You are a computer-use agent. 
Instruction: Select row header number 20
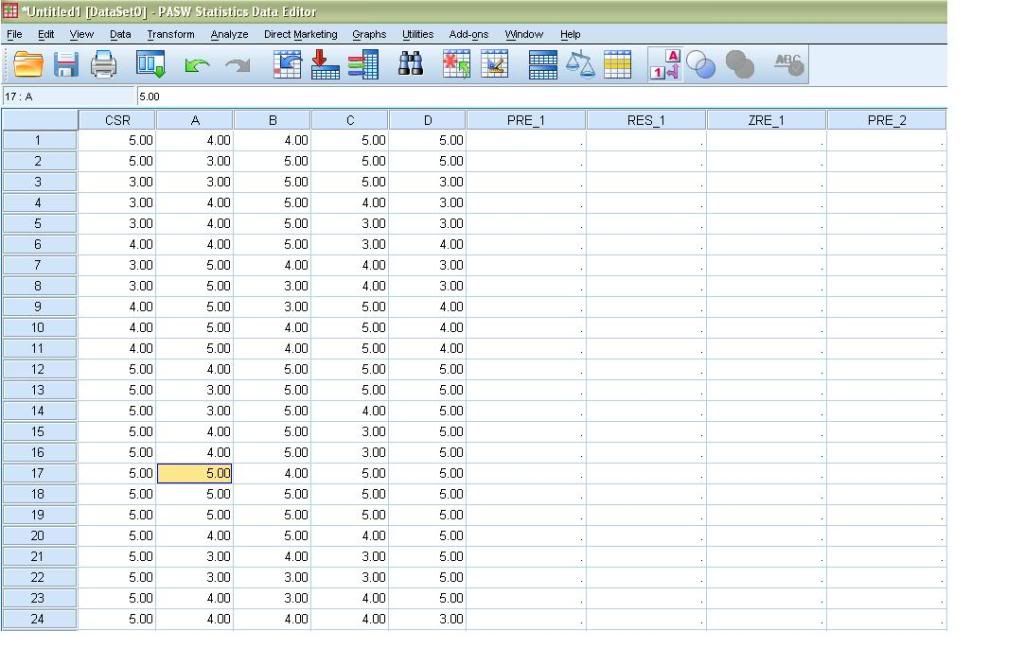pyautogui.click(x=39, y=536)
